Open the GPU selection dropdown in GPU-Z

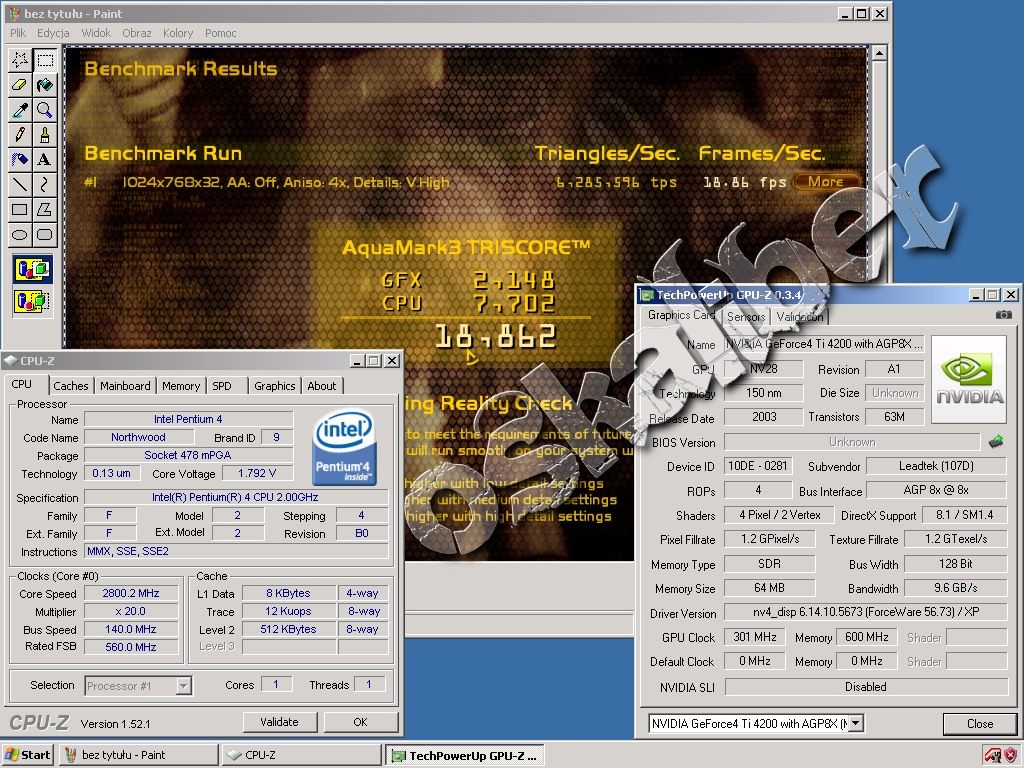coord(756,724)
